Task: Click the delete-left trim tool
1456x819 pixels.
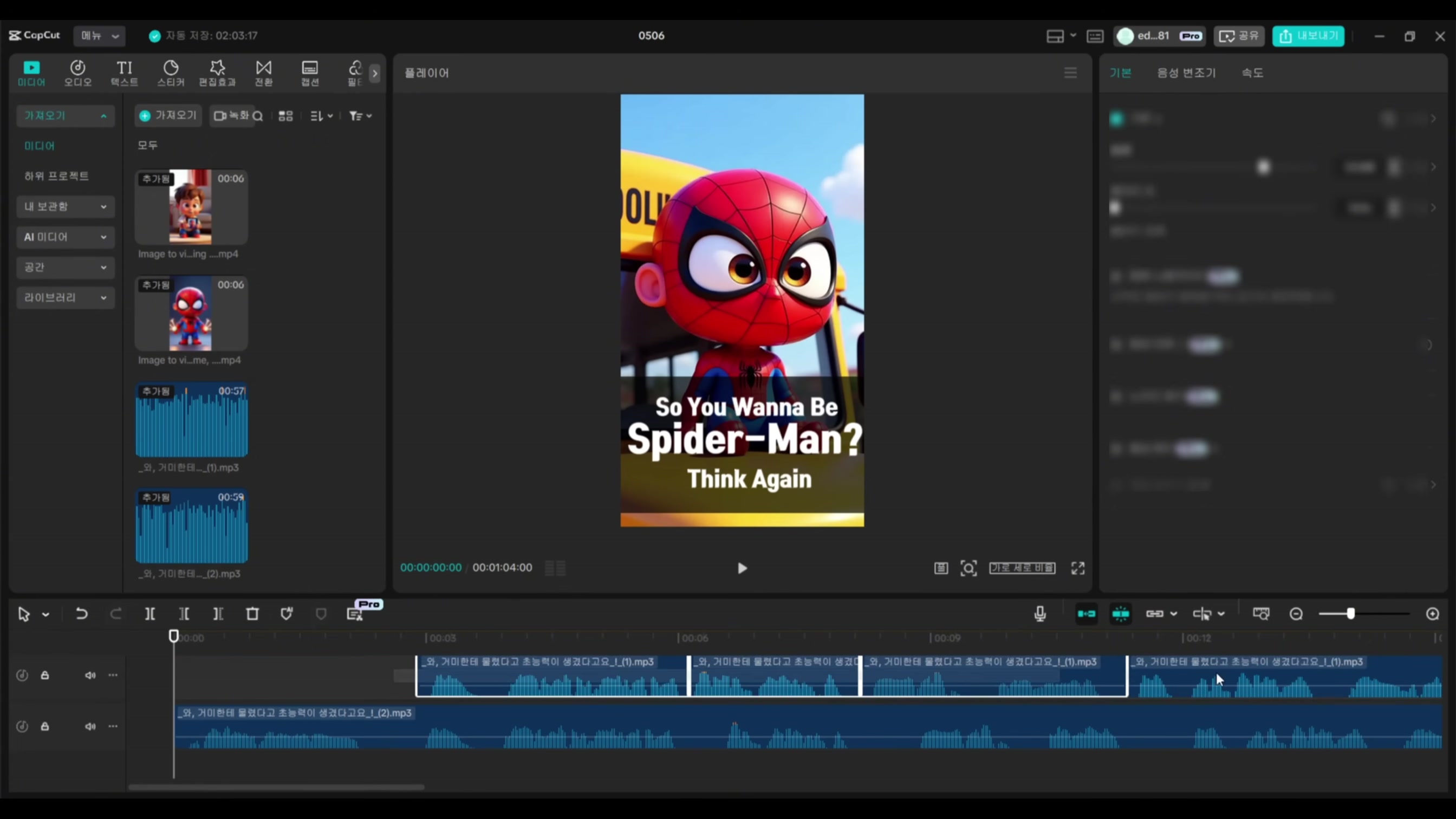Action: pos(184,614)
